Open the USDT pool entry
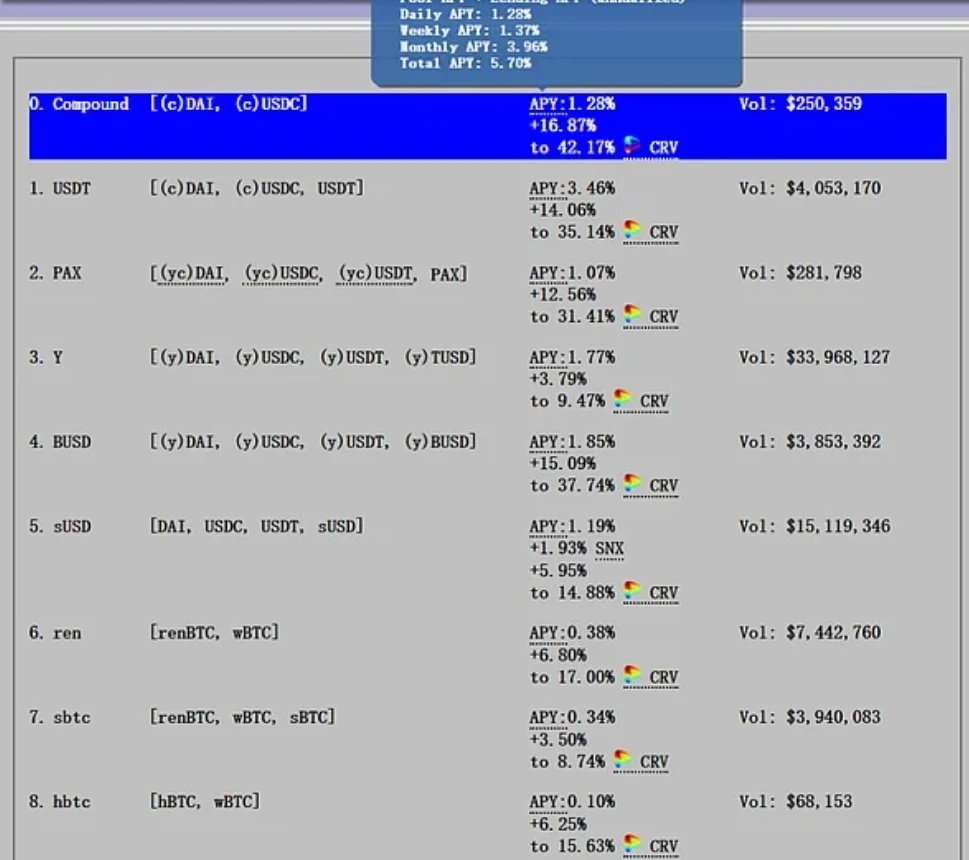This screenshot has width=969, height=860. point(488,211)
